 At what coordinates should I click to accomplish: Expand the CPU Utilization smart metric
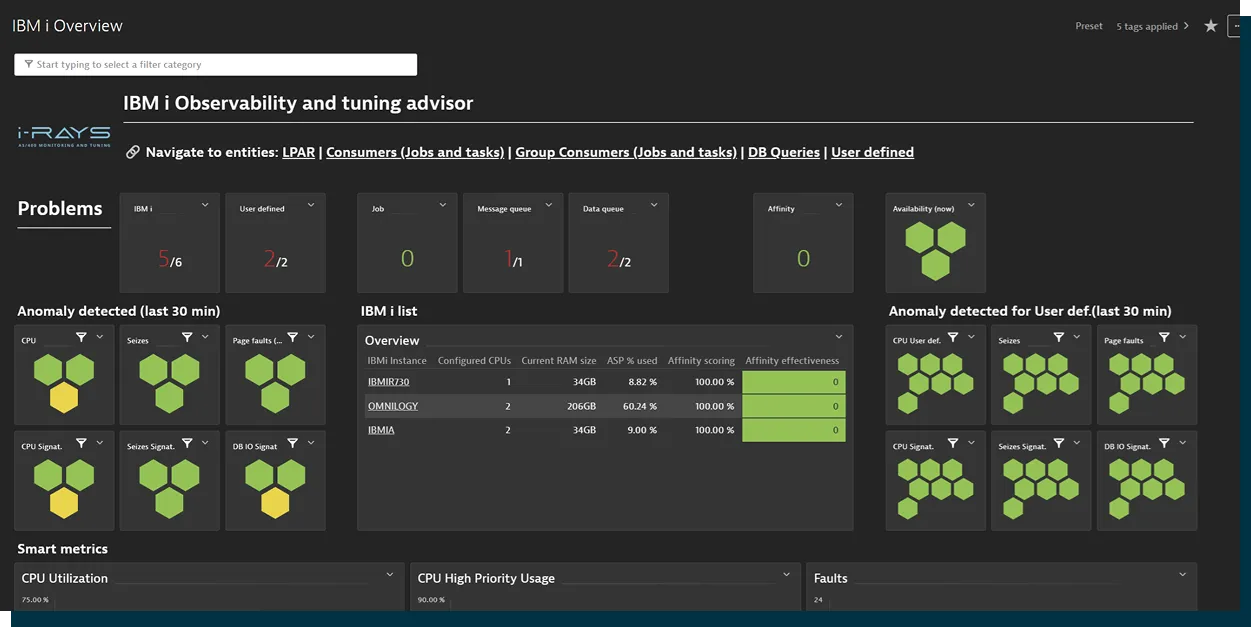[389, 574]
